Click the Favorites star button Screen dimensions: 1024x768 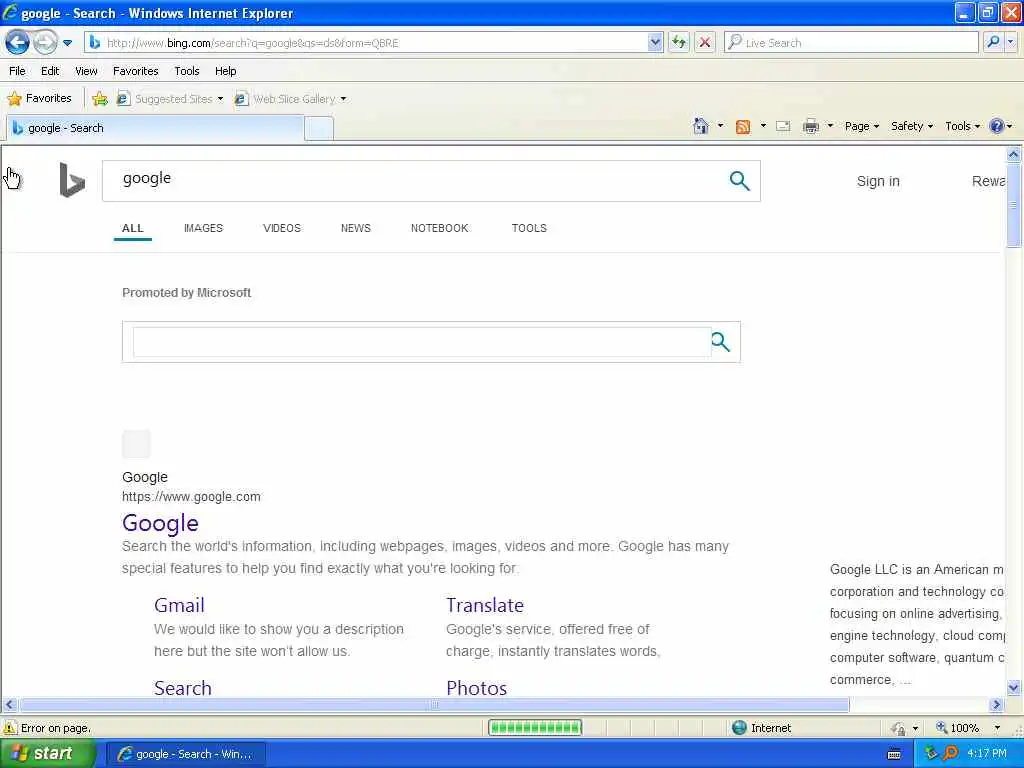pyautogui.click(x=39, y=99)
